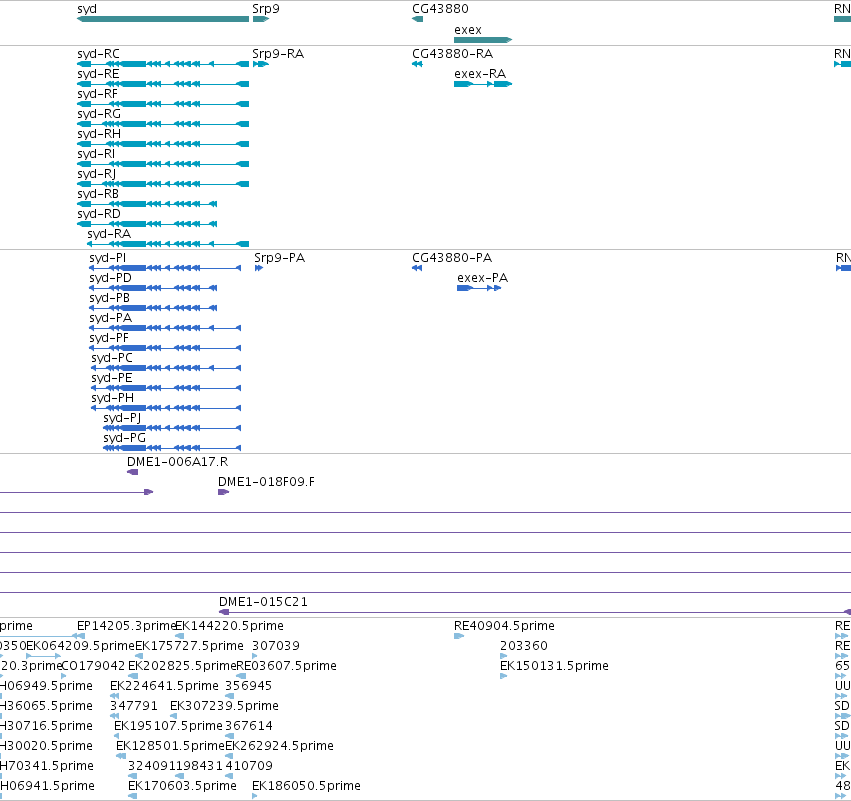This screenshot has height=801, width=851.
Task: Click the Srp9 gene label
Action: 266,9
